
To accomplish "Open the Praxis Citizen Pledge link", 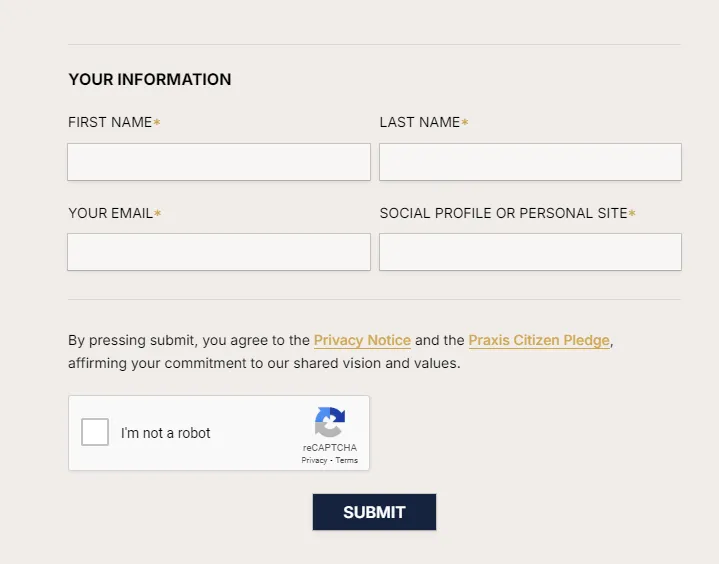I will coord(539,340).
